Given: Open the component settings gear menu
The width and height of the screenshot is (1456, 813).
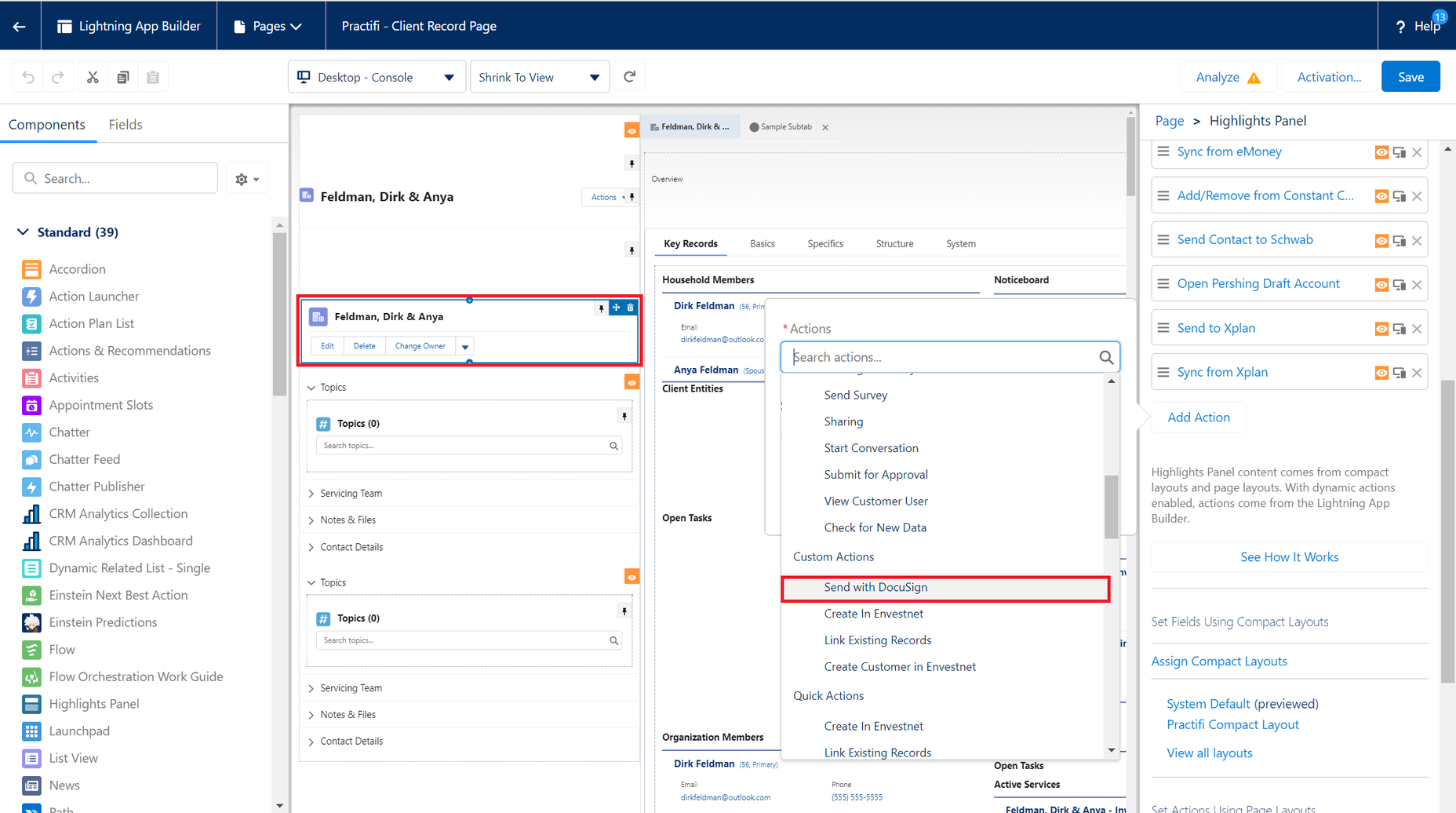Looking at the screenshot, I should coord(247,179).
